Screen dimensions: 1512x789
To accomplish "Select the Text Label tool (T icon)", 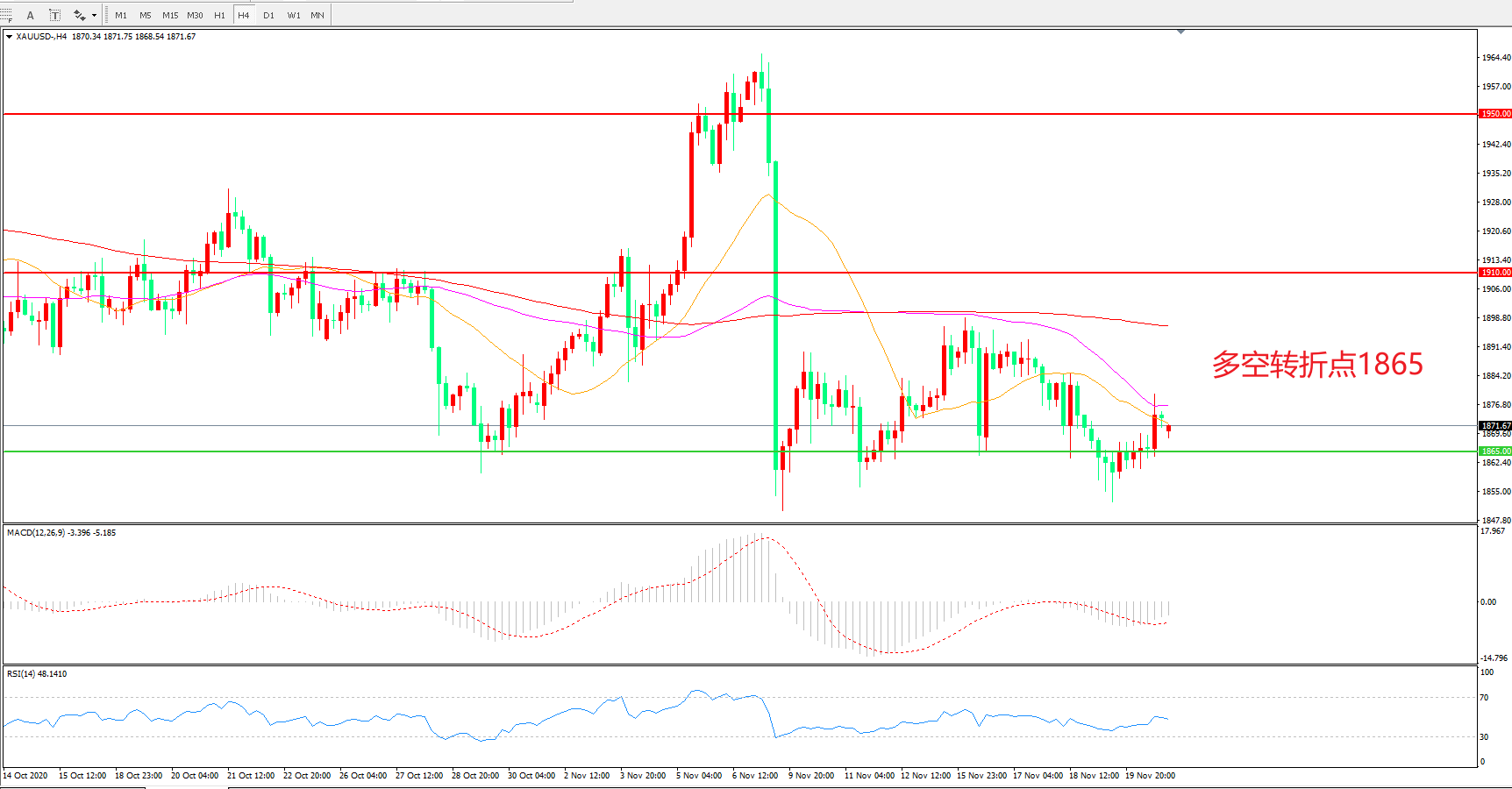I will [54, 15].
